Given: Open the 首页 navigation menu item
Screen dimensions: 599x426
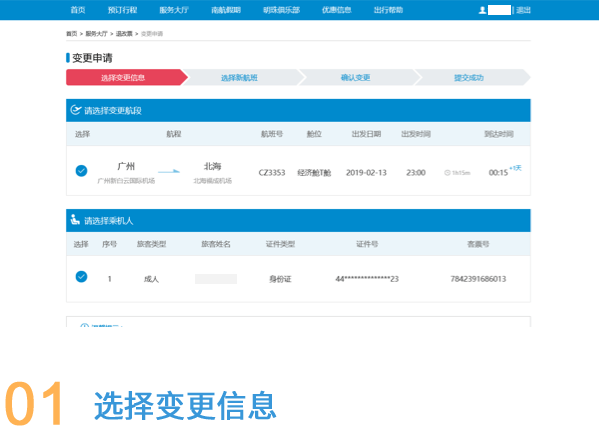Looking at the screenshot, I should tap(78, 10).
